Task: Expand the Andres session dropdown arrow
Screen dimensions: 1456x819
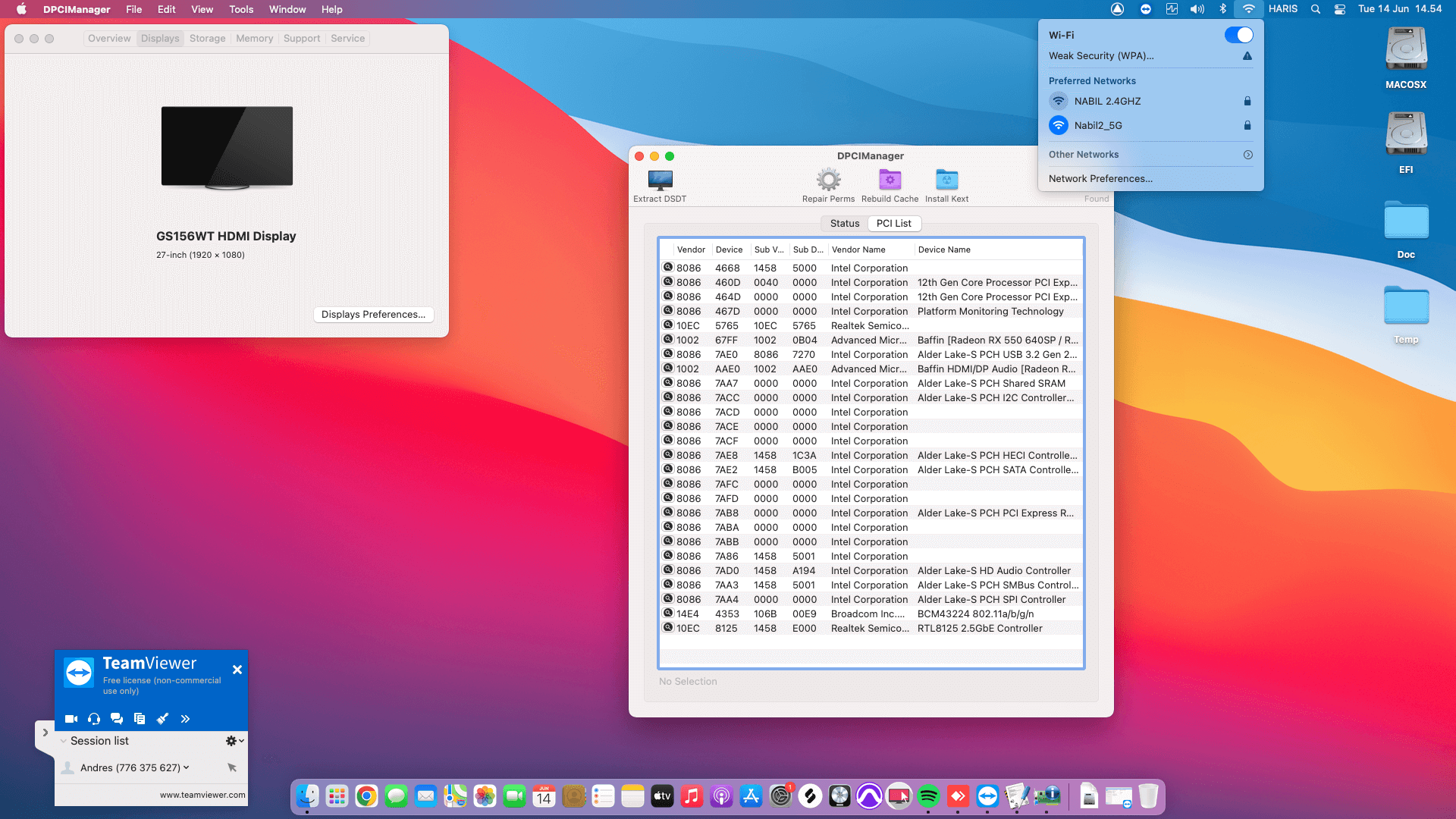Action: (187, 767)
